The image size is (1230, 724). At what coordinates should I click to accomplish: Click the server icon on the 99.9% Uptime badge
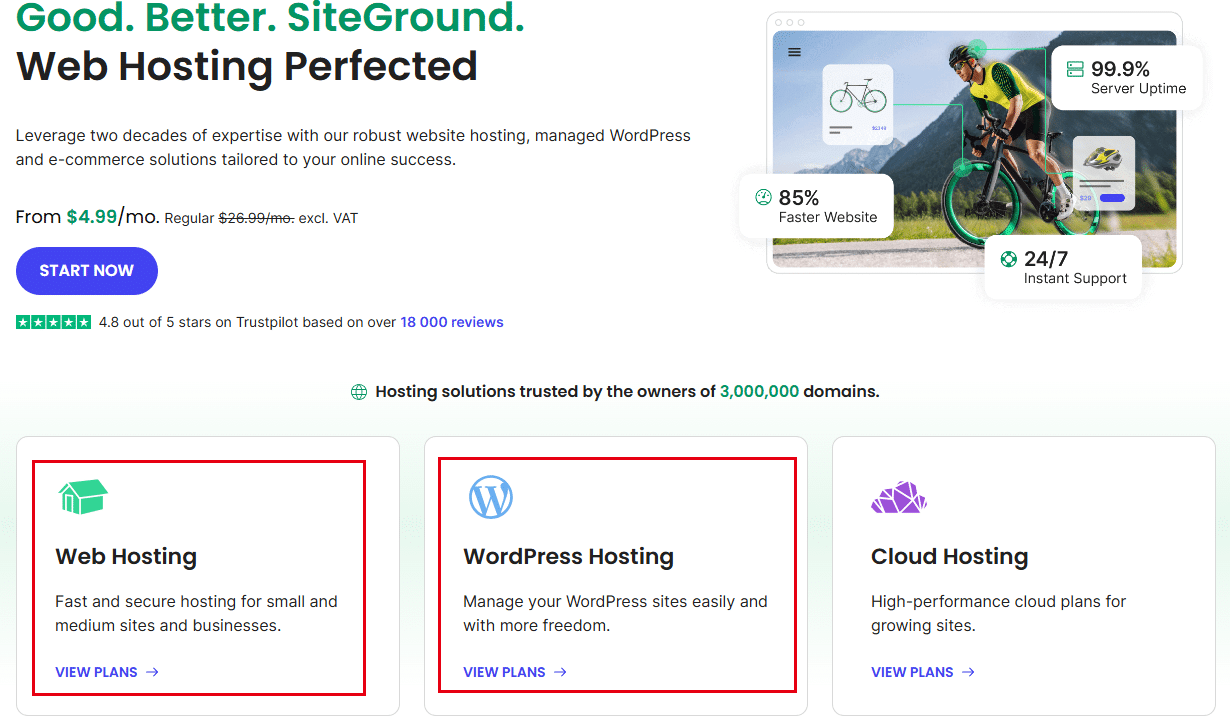click(1077, 69)
